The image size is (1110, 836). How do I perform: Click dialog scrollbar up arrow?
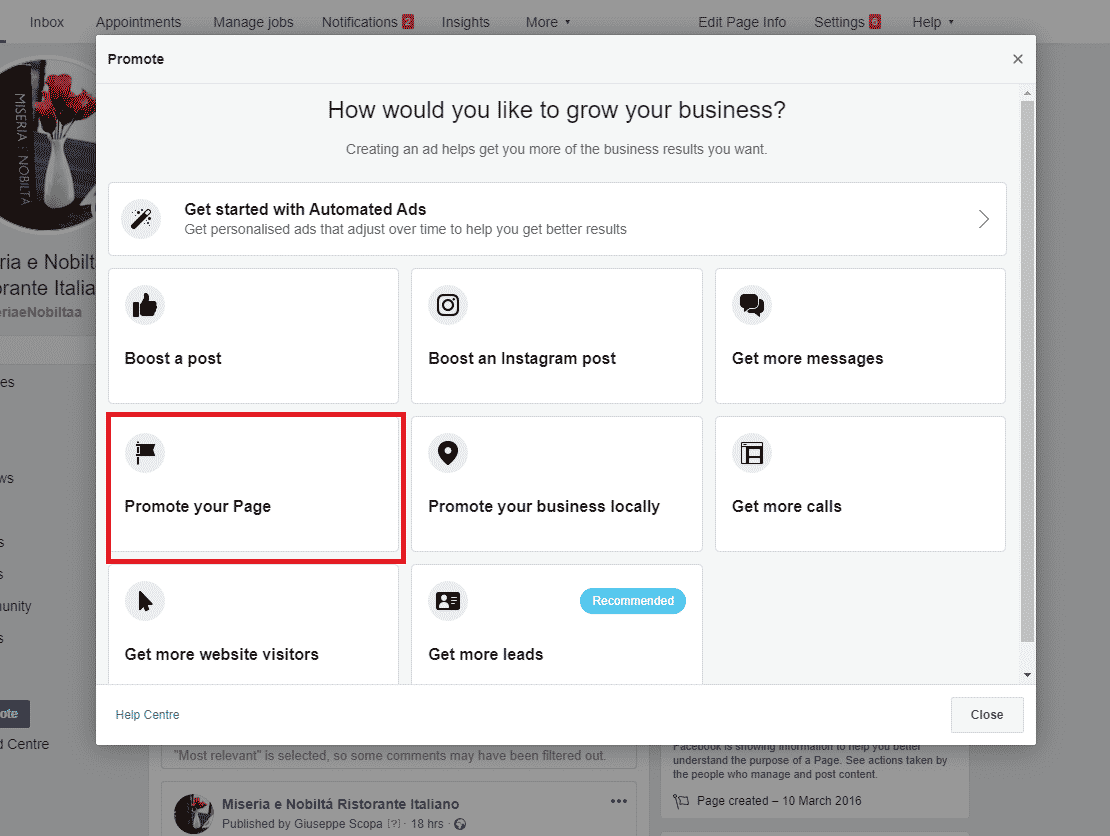pos(1027,93)
